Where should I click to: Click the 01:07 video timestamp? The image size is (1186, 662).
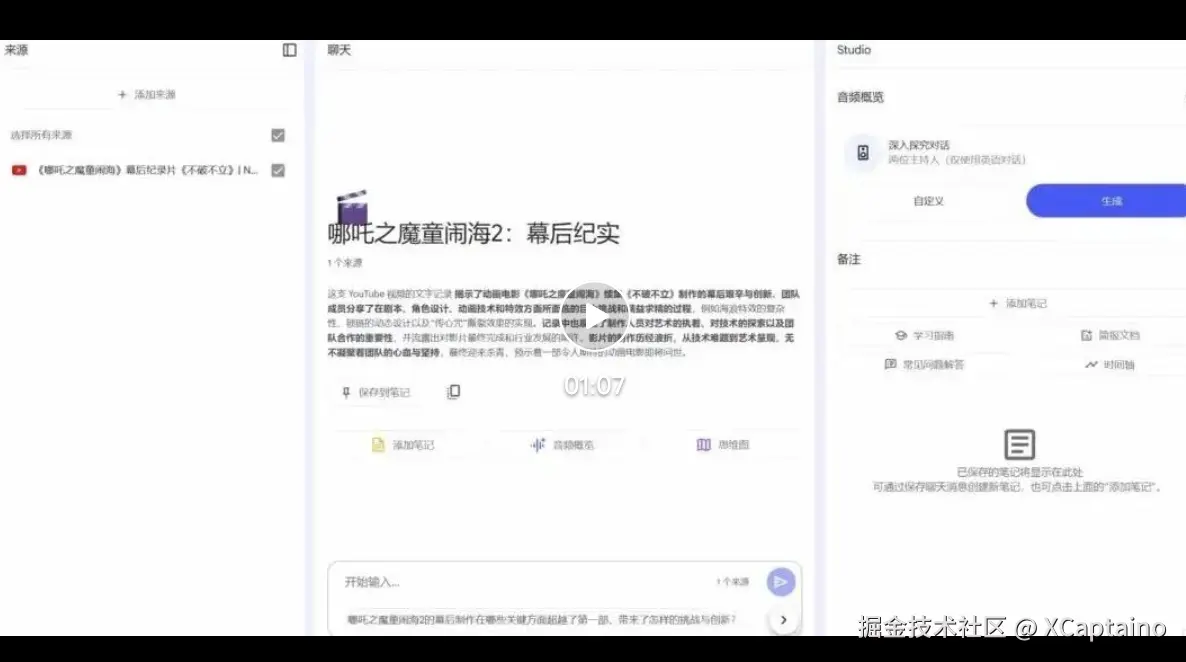click(595, 387)
